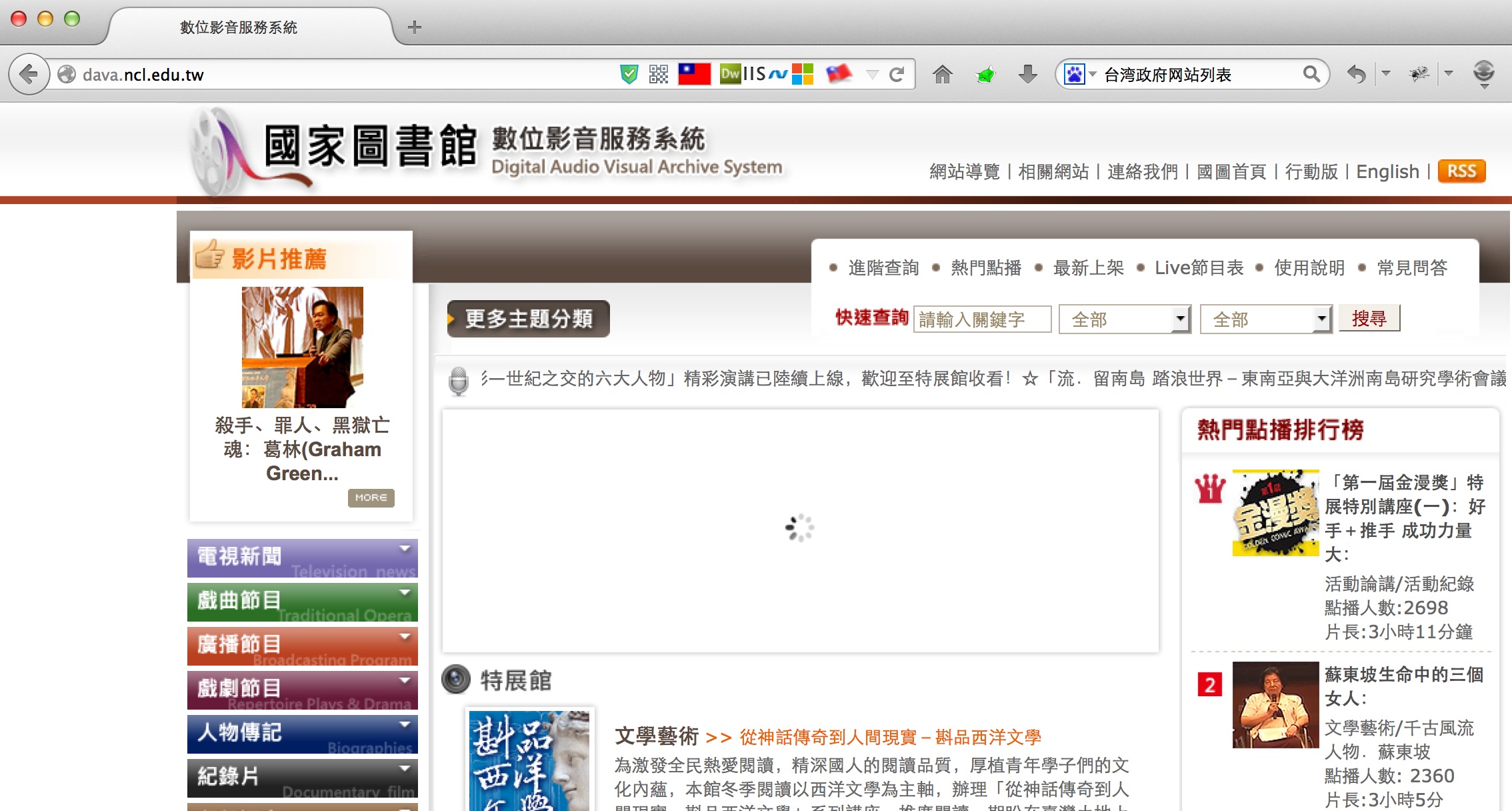This screenshot has width=1512, height=811.
Task: Click the 更多主題分類 button
Action: [x=529, y=319]
